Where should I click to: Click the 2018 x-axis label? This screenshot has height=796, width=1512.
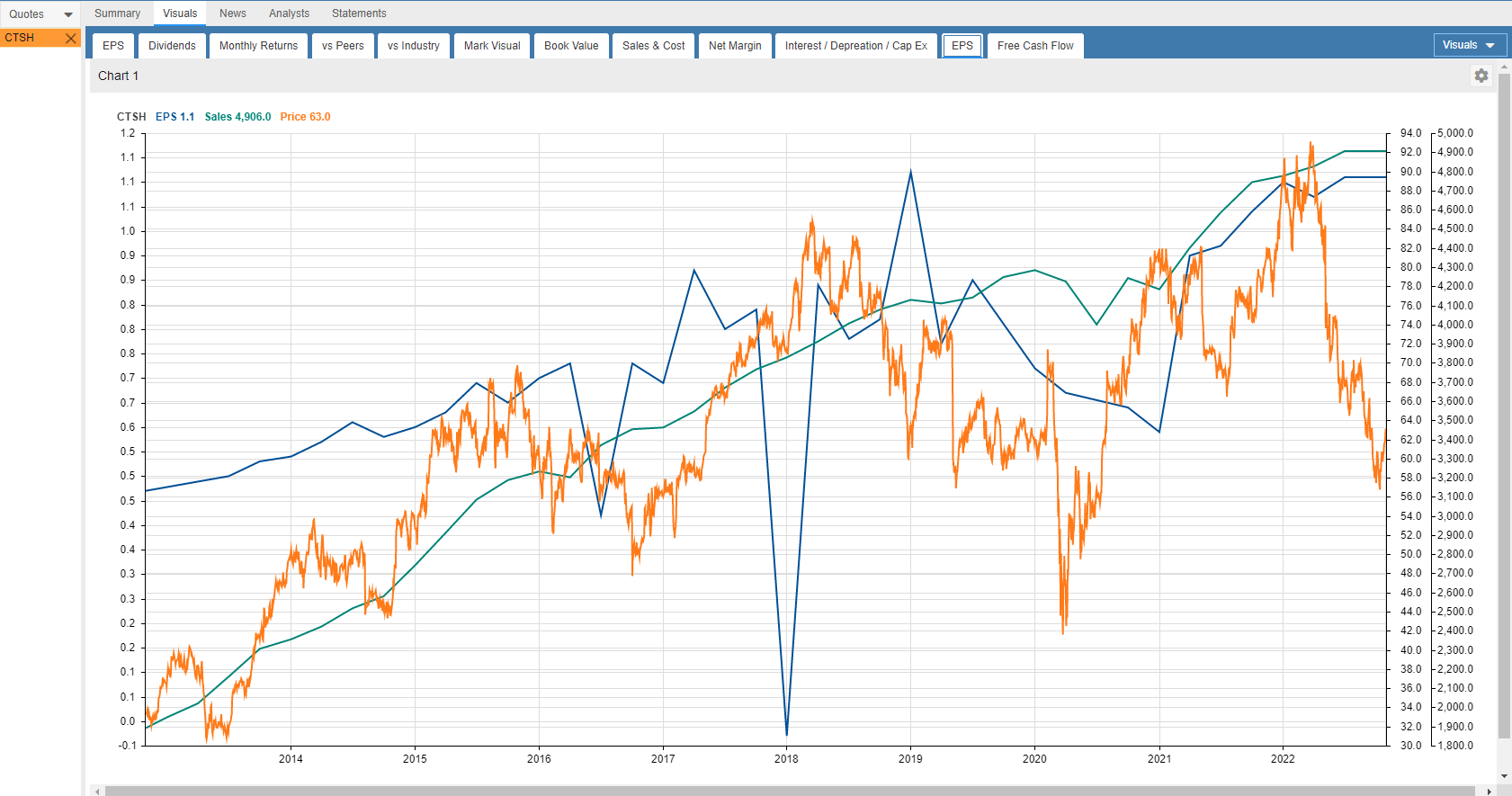pyautogui.click(x=786, y=759)
